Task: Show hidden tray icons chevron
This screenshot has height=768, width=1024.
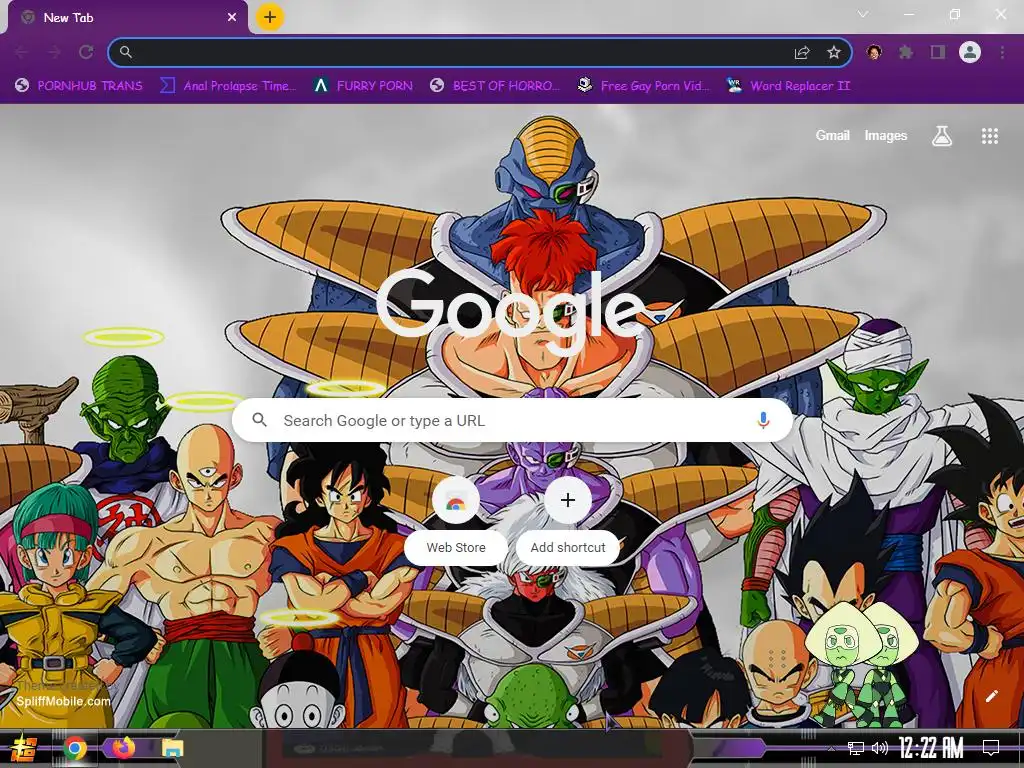Action: [x=831, y=748]
